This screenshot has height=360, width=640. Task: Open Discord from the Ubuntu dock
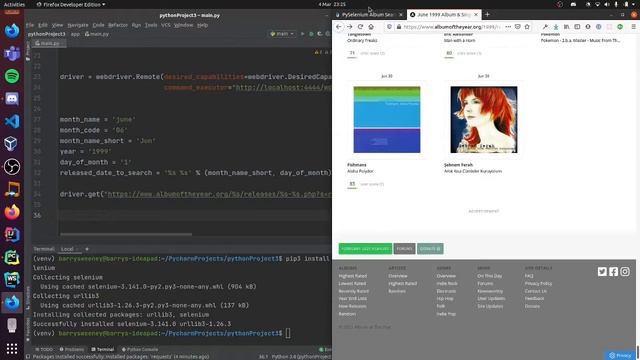pos(12,98)
